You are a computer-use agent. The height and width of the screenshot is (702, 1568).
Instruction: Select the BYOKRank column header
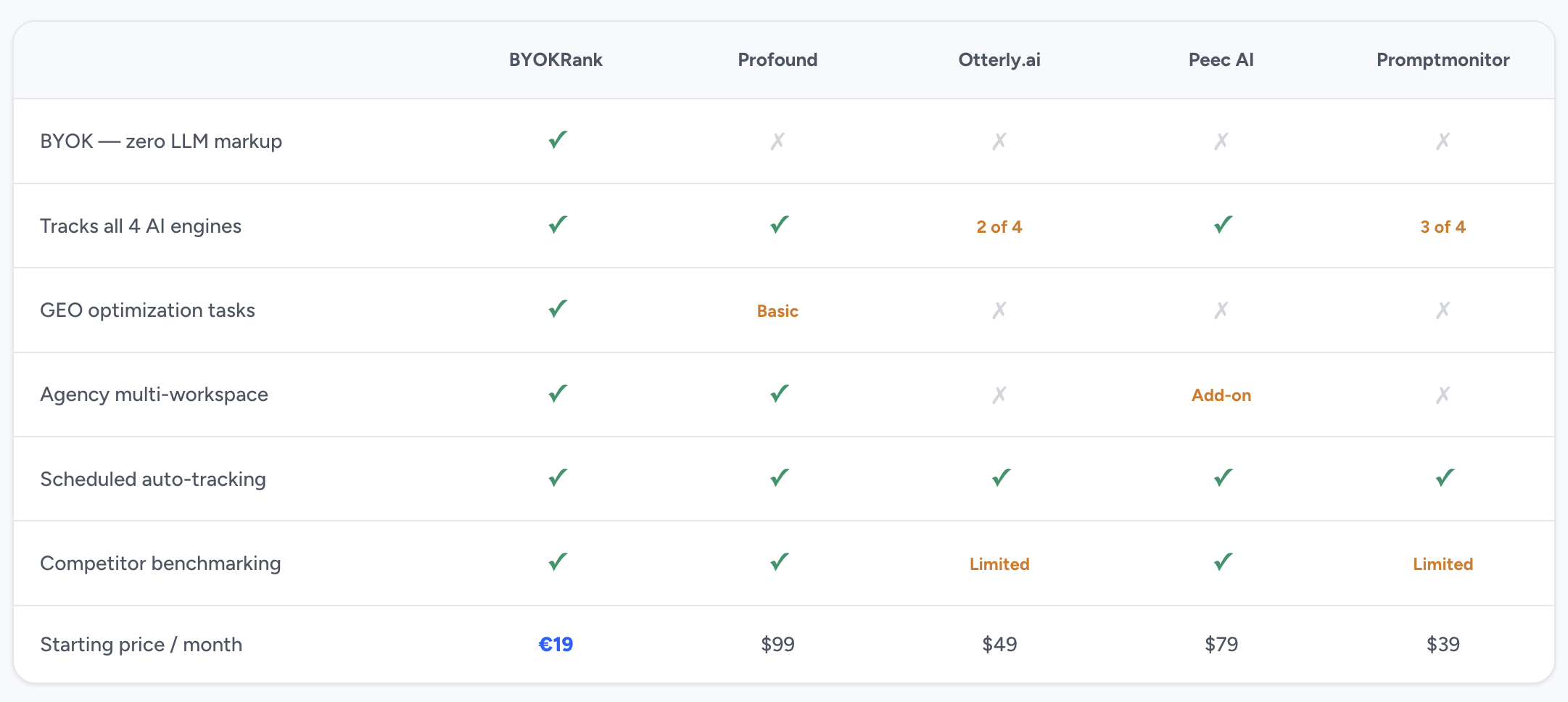[556, 59]
